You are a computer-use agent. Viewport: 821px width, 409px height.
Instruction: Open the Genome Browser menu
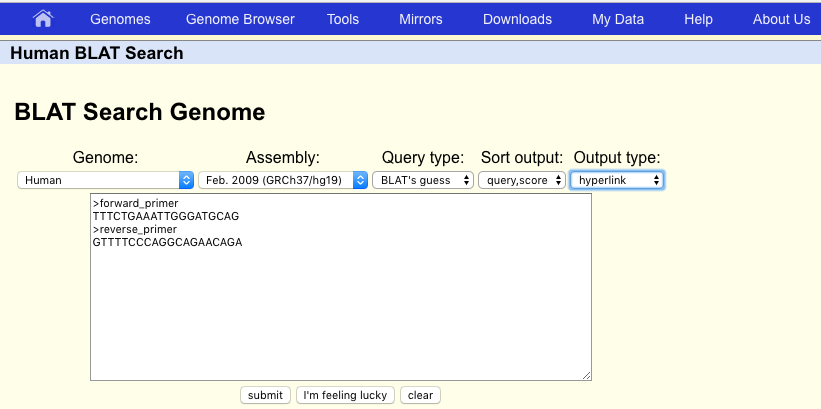coord(240,19)
